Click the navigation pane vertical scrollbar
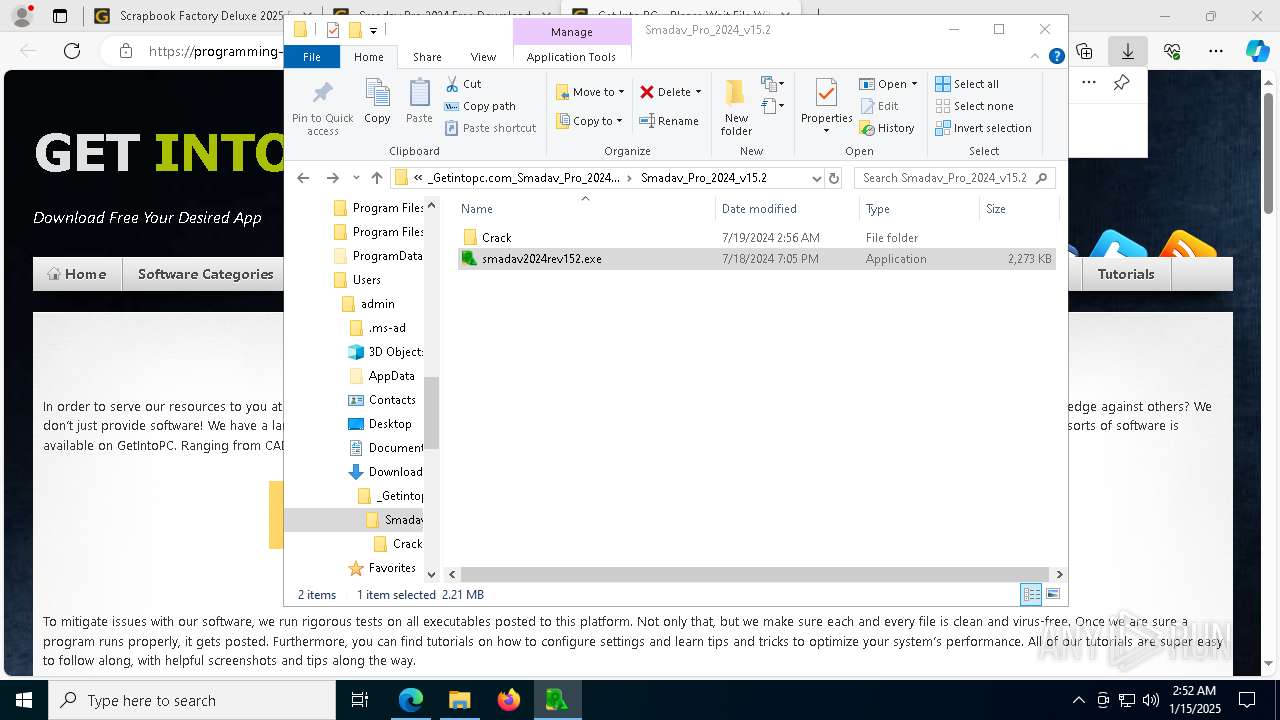Screen dimensions: 1280x720 point(432,412)
